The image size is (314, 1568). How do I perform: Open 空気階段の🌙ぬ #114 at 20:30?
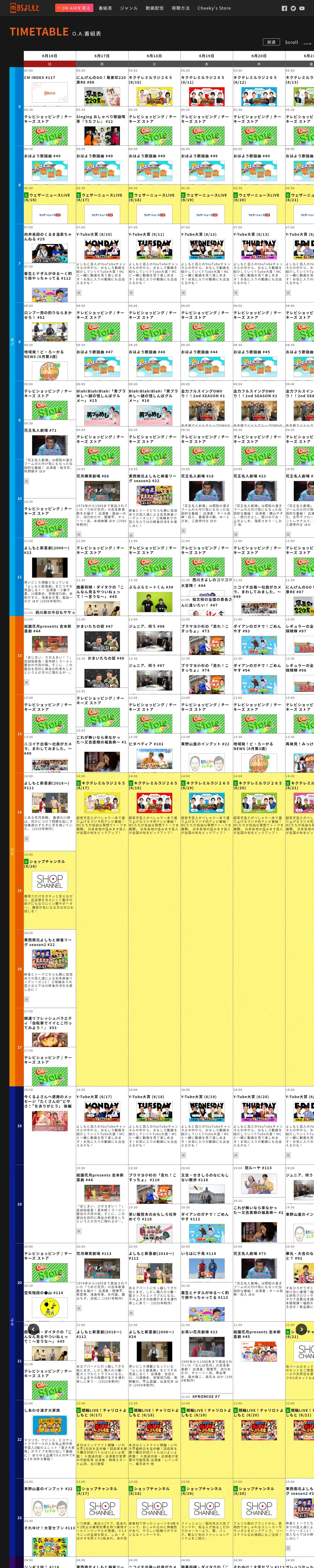49,1302
